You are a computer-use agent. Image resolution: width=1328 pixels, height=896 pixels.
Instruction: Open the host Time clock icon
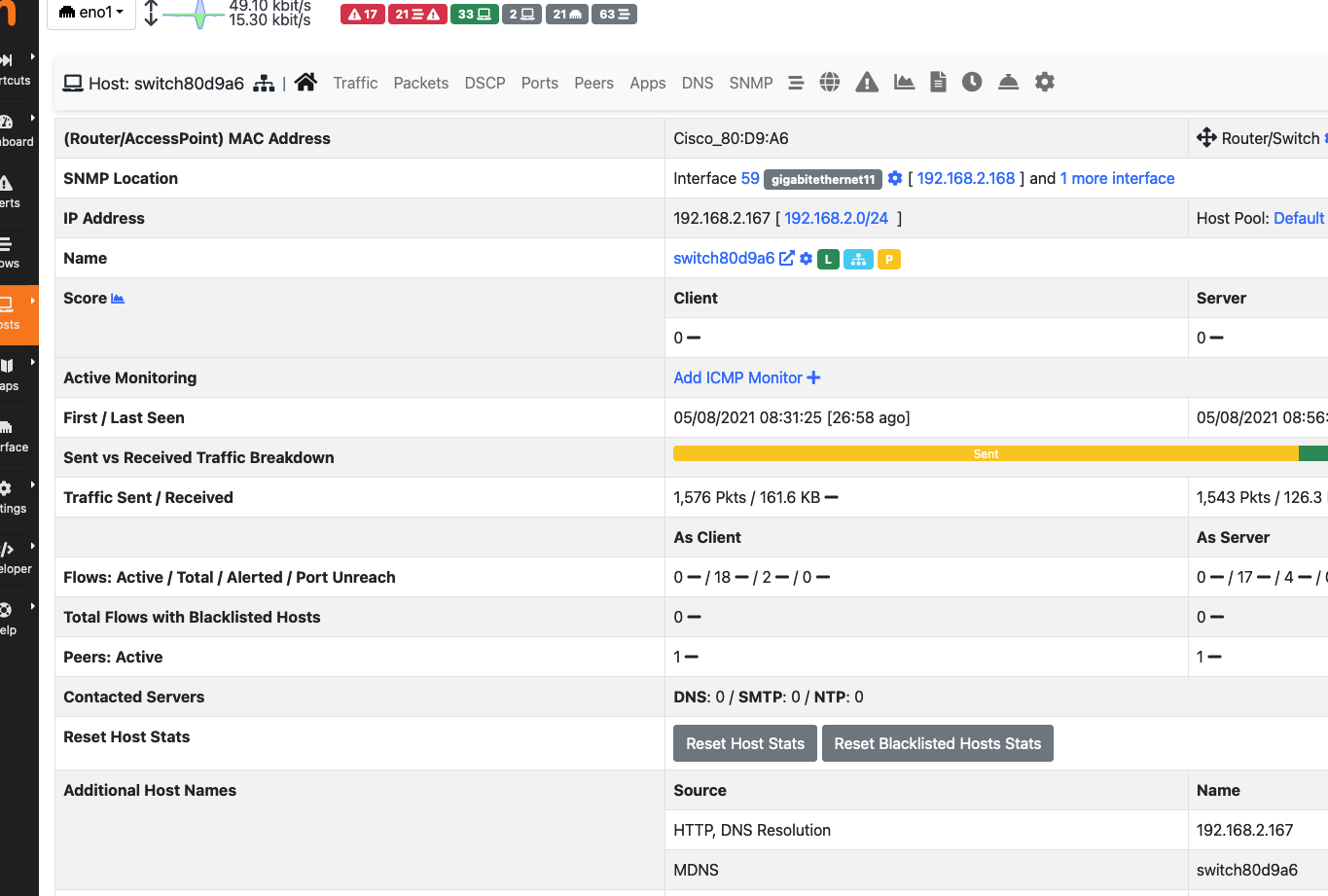point(972,83)
